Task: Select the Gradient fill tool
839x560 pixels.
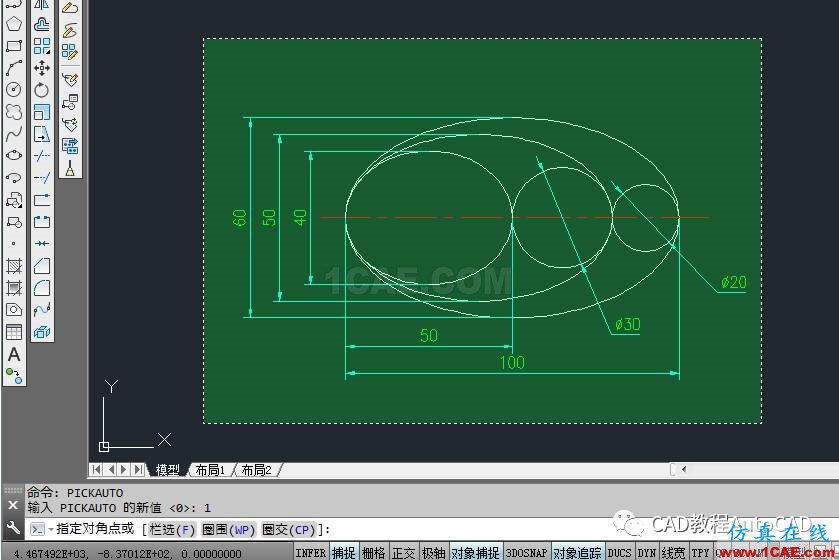Action: (13, 288)
